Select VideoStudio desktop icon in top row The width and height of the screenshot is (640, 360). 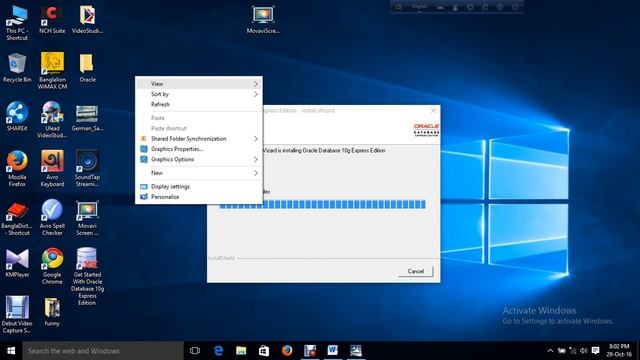coord(87,20)
